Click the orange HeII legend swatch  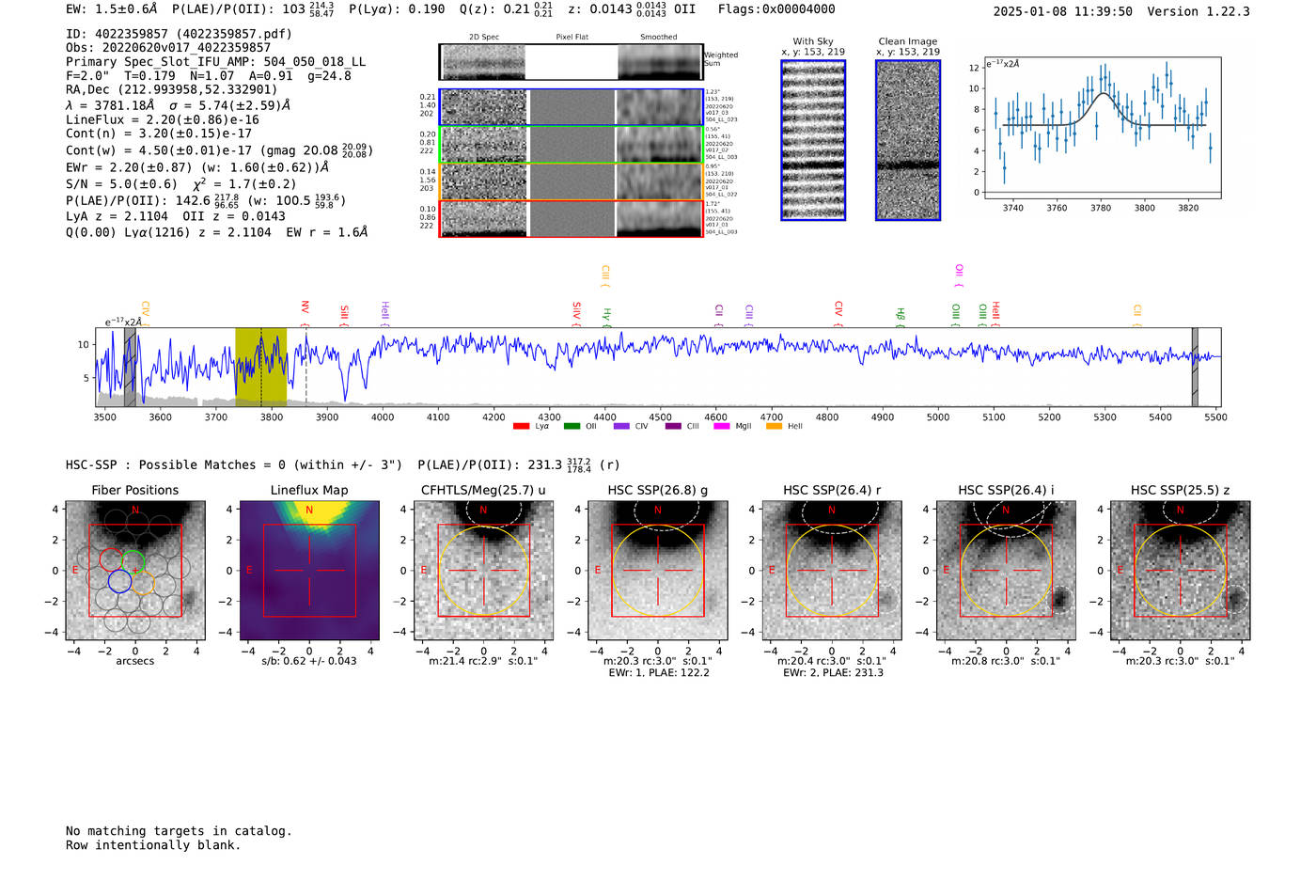[x=774, y=426]
